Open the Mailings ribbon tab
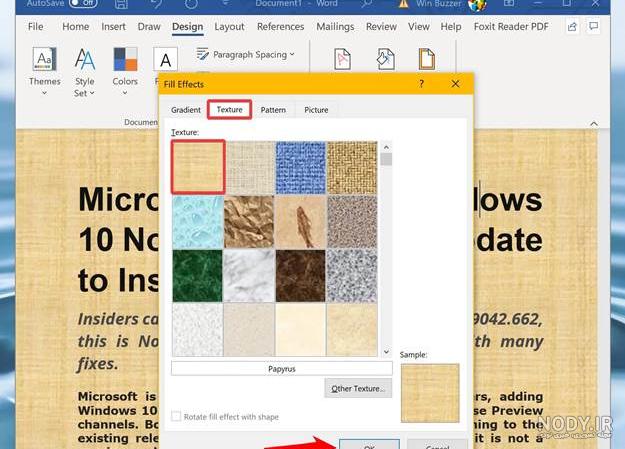The image size is (625, 449). (335, 26)
